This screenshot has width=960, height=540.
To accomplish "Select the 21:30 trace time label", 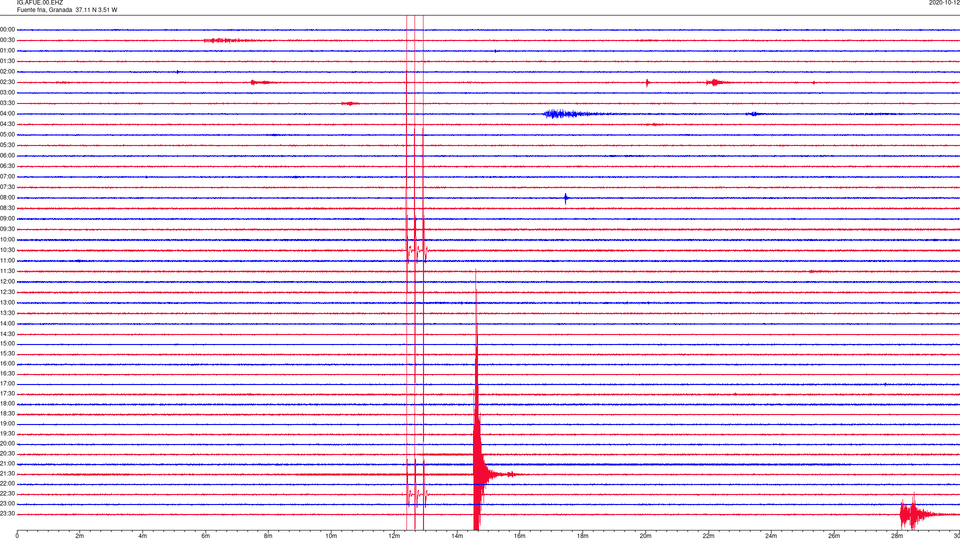I will click(x=7, y=474).
